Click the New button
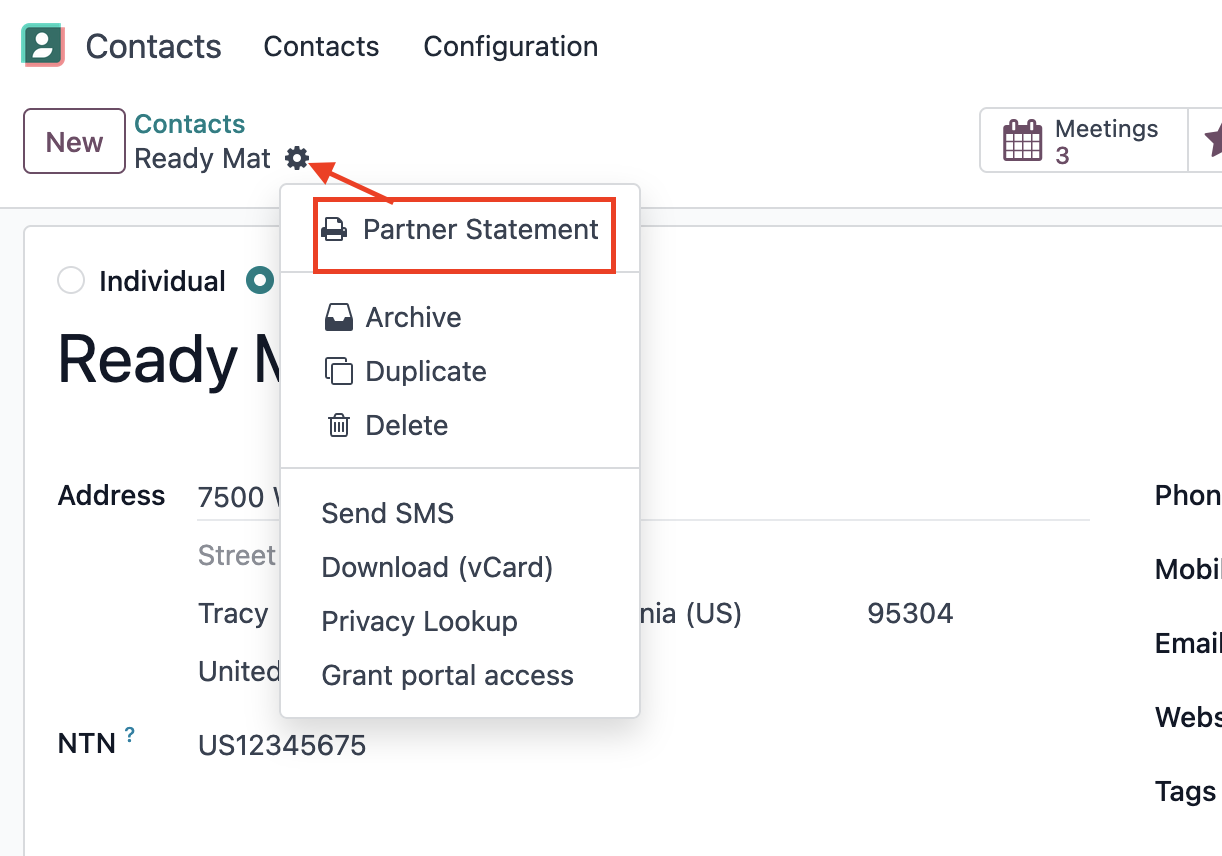The image size is (1222, 856). (x=74, y=141)
